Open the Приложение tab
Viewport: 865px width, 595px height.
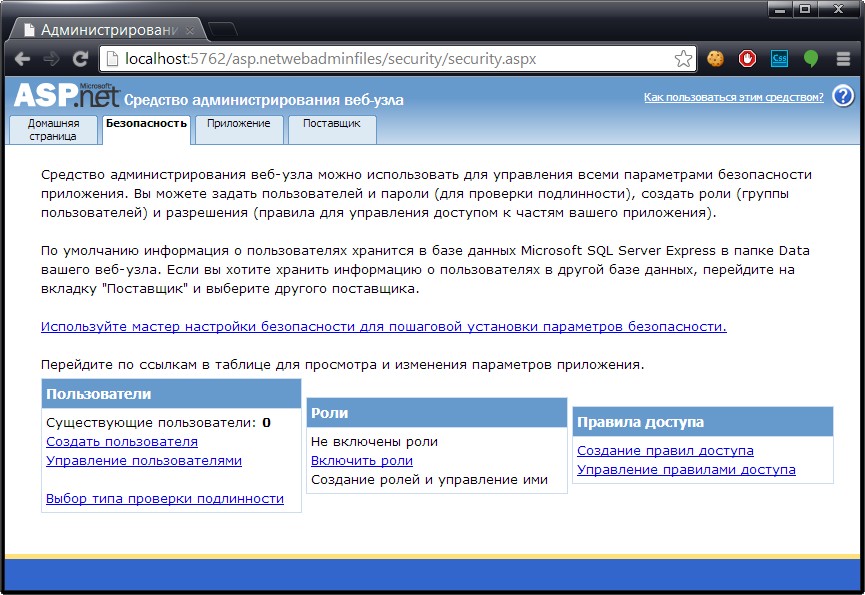click(x=239, y=130)
